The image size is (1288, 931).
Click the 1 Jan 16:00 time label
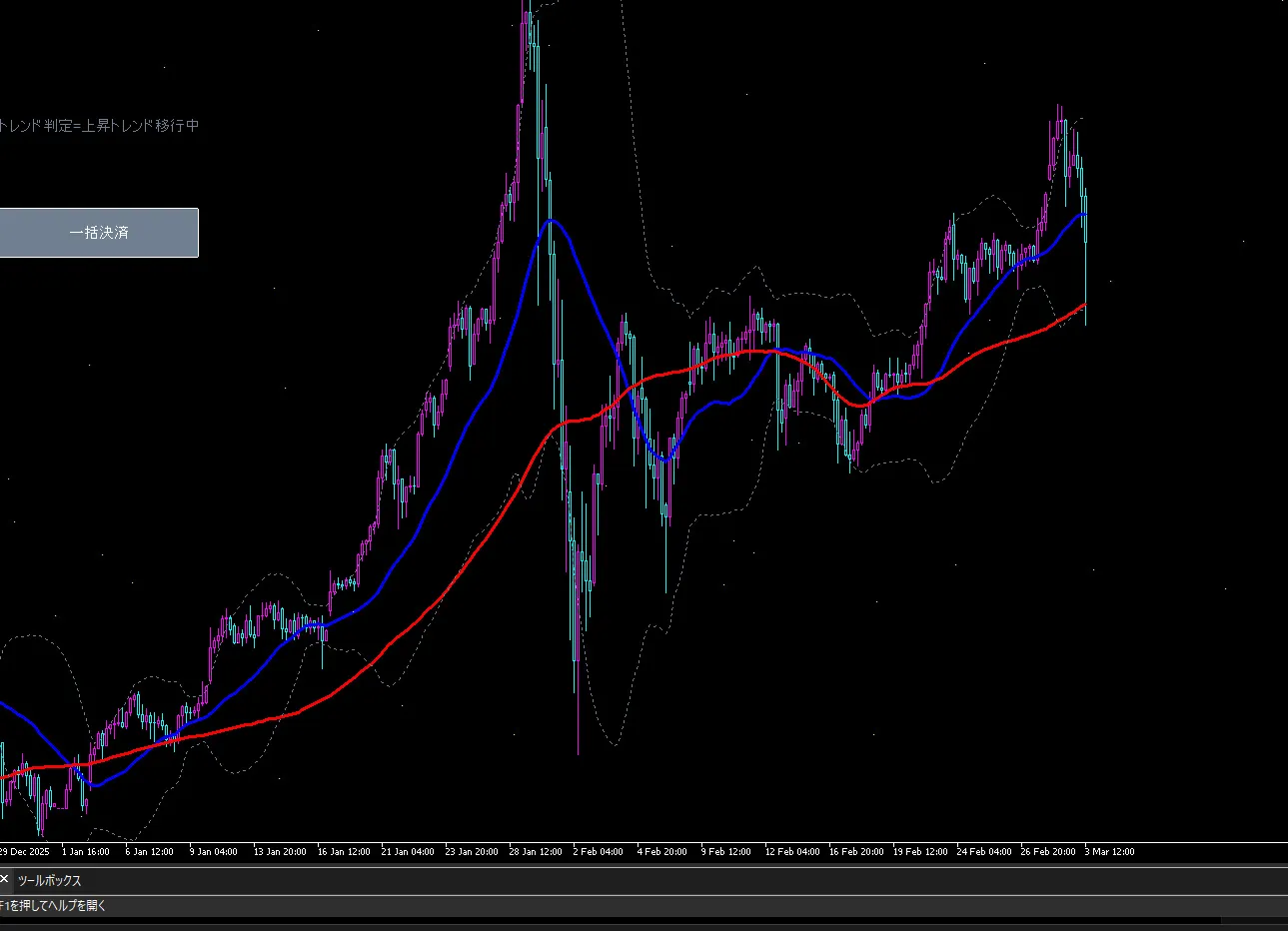tap(85, 852)
